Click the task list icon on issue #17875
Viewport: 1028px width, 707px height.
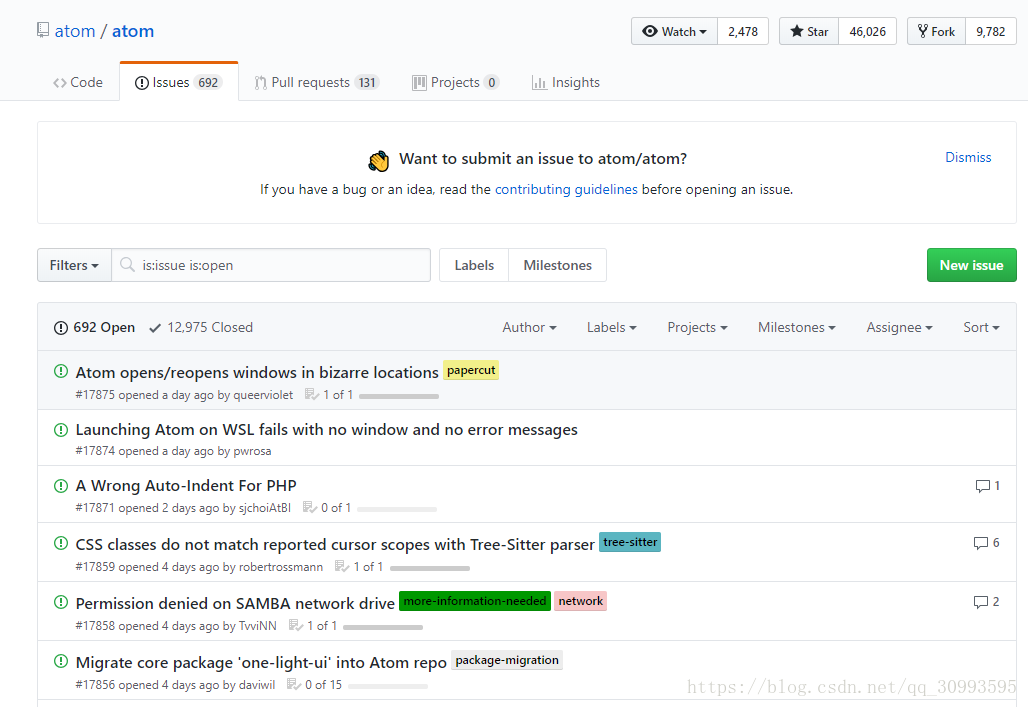click(311, 395)
